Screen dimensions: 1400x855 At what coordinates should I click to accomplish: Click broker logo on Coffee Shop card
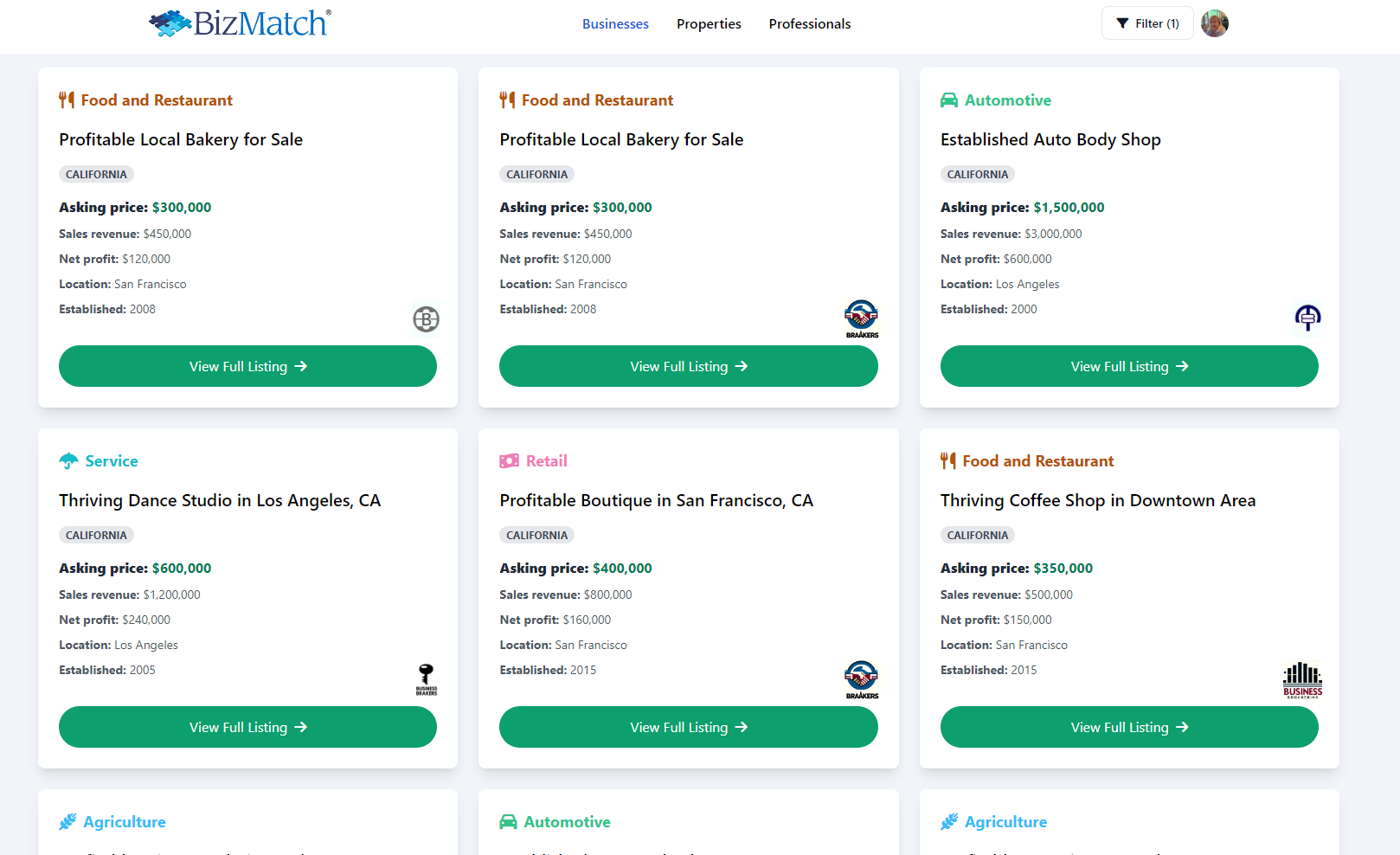(1302, 680)
